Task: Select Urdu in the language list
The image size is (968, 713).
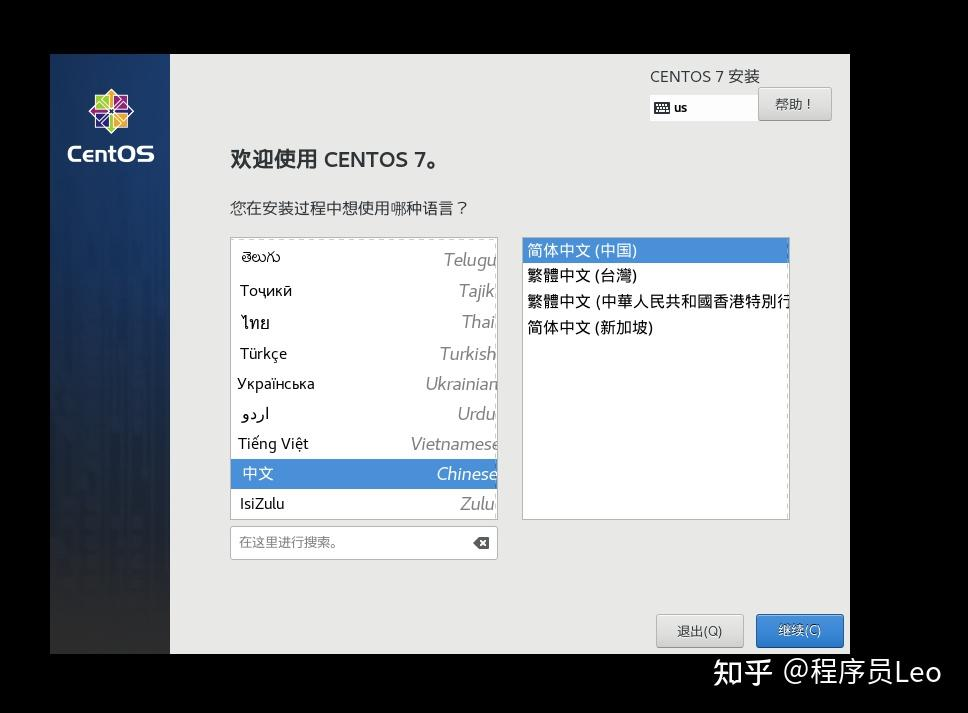Action: [364, 414]
